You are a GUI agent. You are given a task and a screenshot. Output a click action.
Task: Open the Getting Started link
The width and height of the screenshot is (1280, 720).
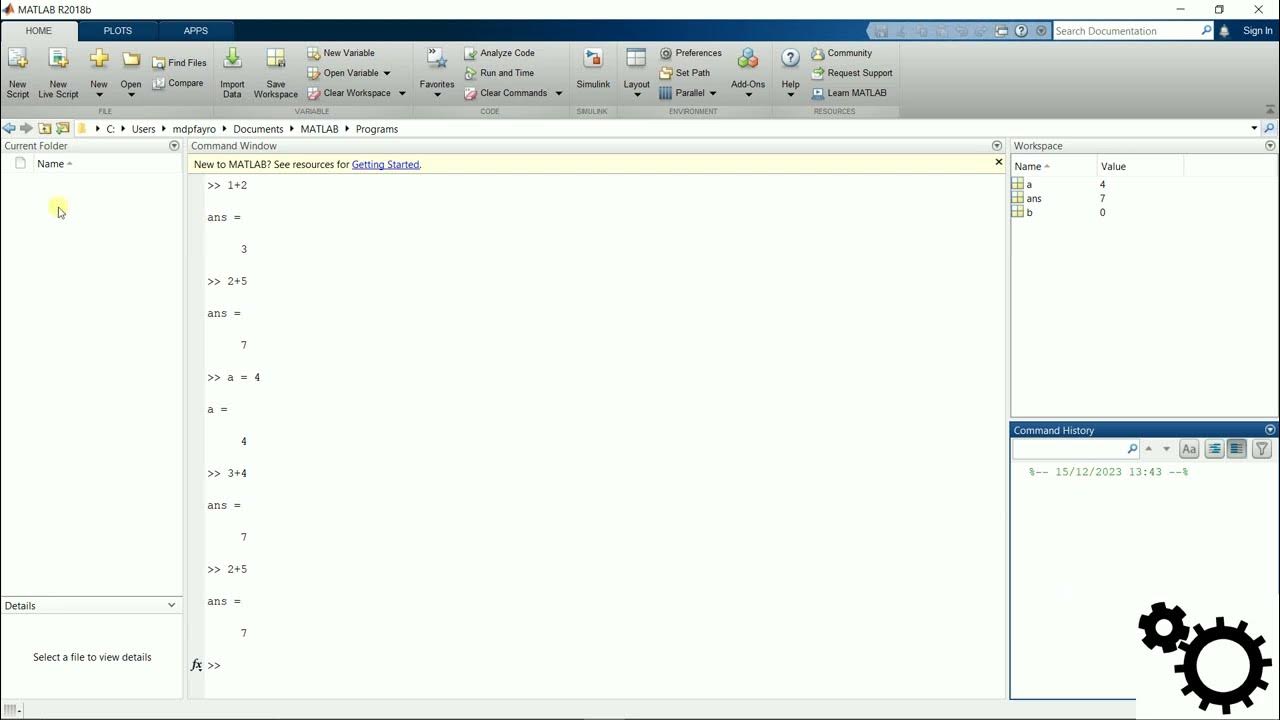pyautogui.click(x=385, y=164)
